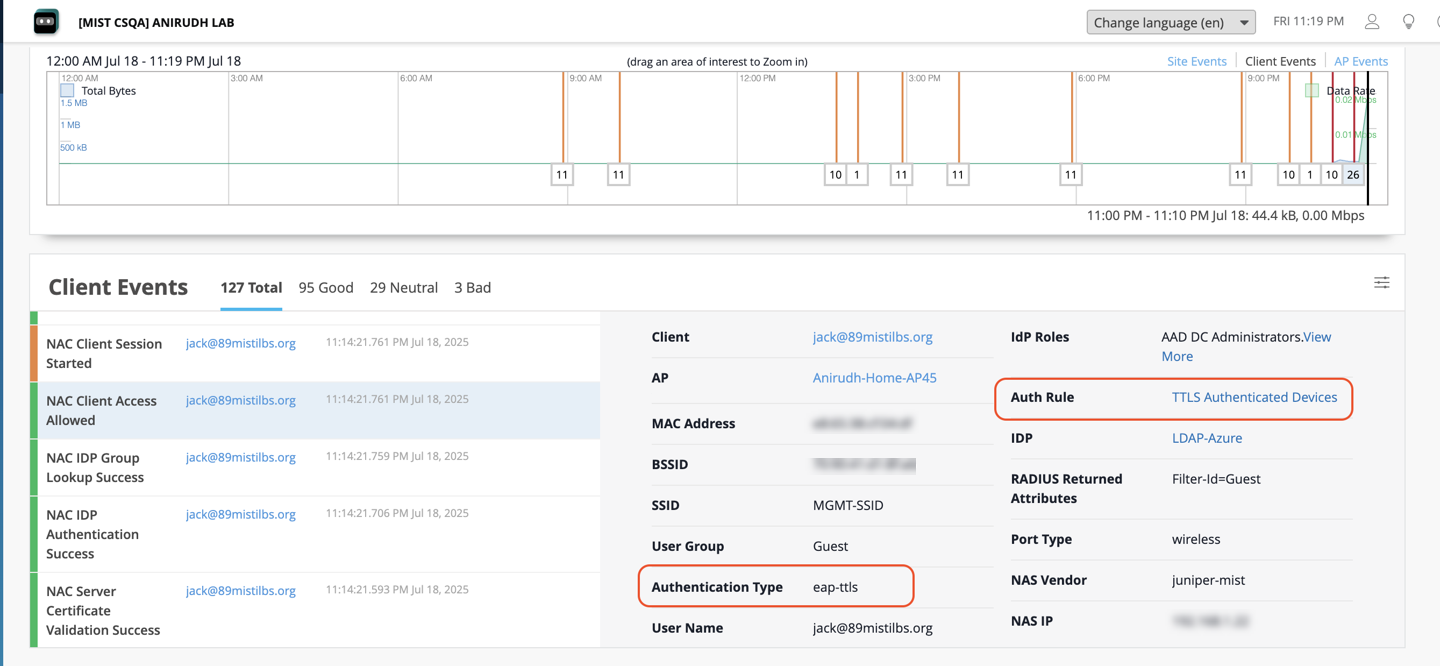Select the NAC Client Session Started event
Screen dimensions: 1440x666
click(x=104, y=353)
